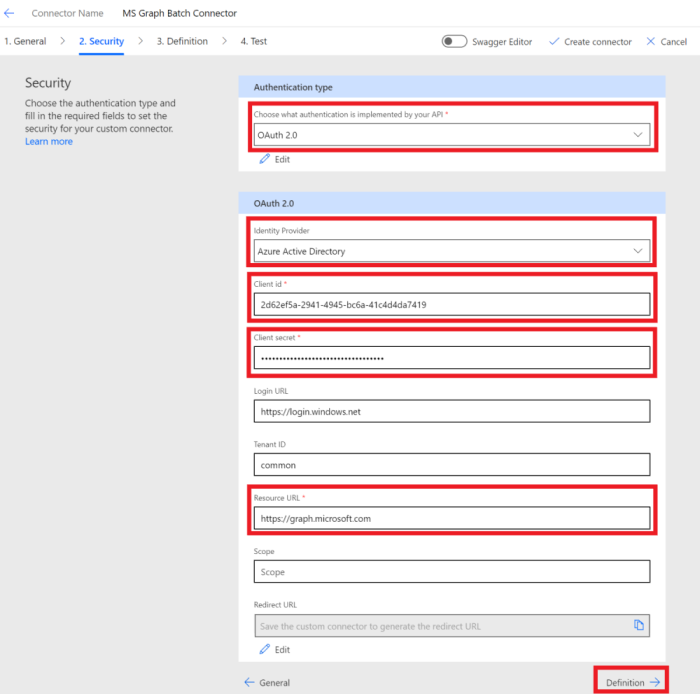Click the Tenant ID field containing common
Screen dimensions: 700x694
pos(452,465)
